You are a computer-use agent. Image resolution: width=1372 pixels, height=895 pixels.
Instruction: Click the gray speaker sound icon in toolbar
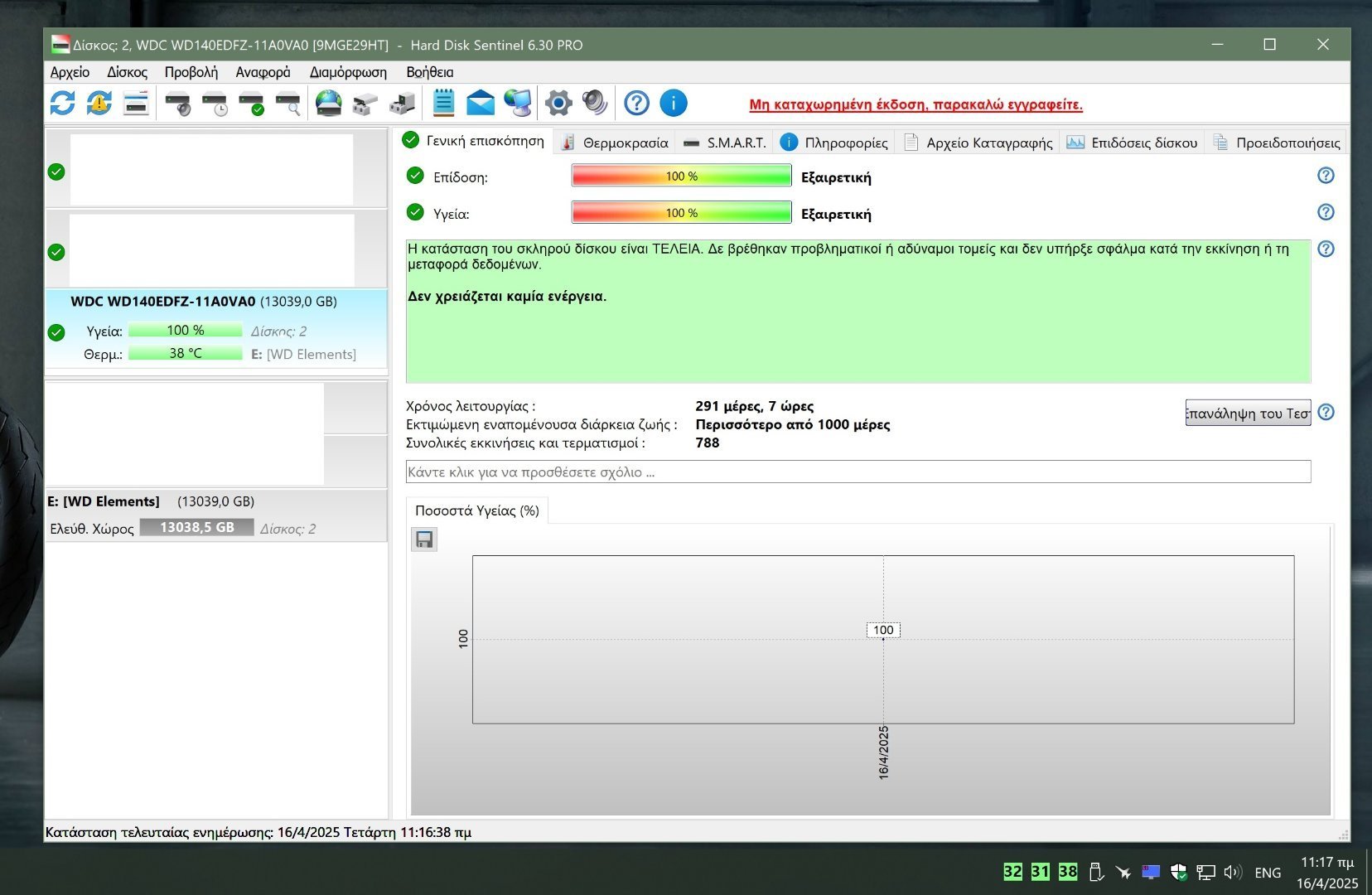coord(595,104)
